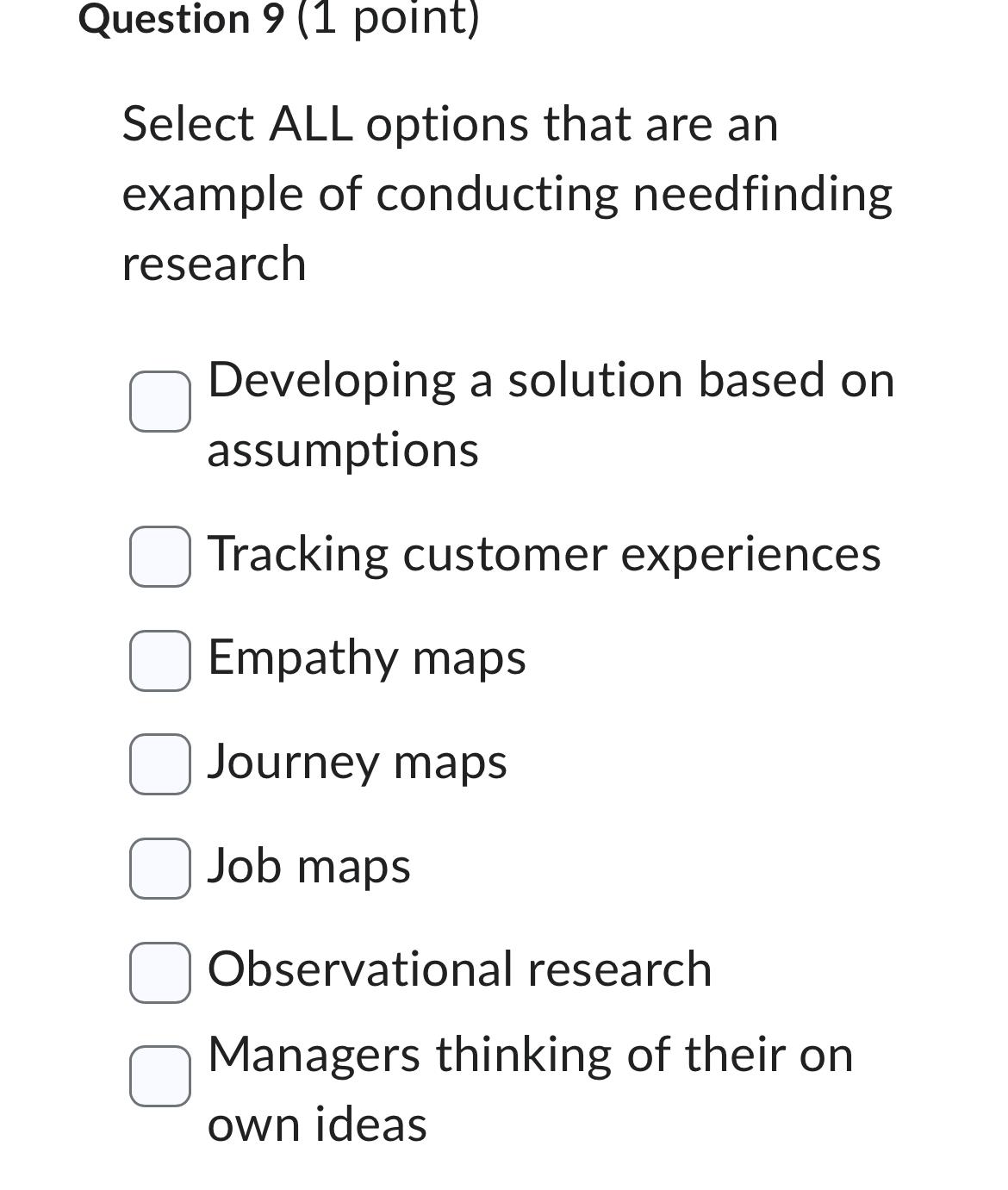
Task: Uncheck the 'Empathy maps' checkbox
Action: (159, 658)
